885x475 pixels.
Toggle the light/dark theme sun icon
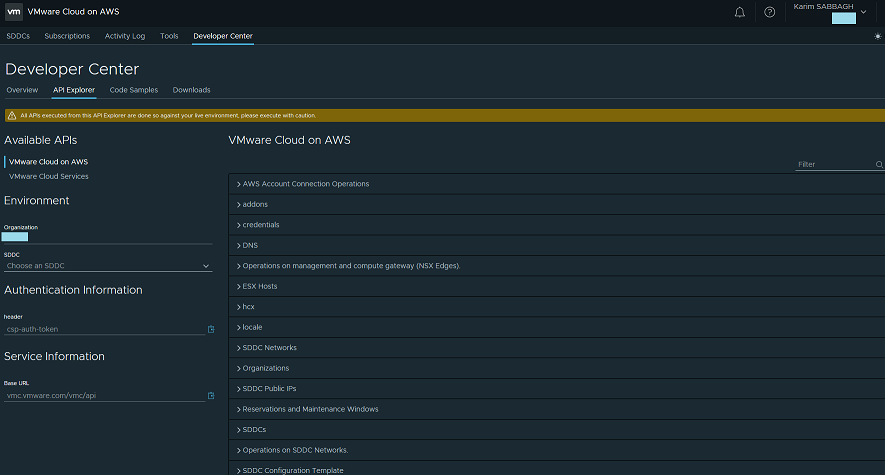(x=877, y=36)
